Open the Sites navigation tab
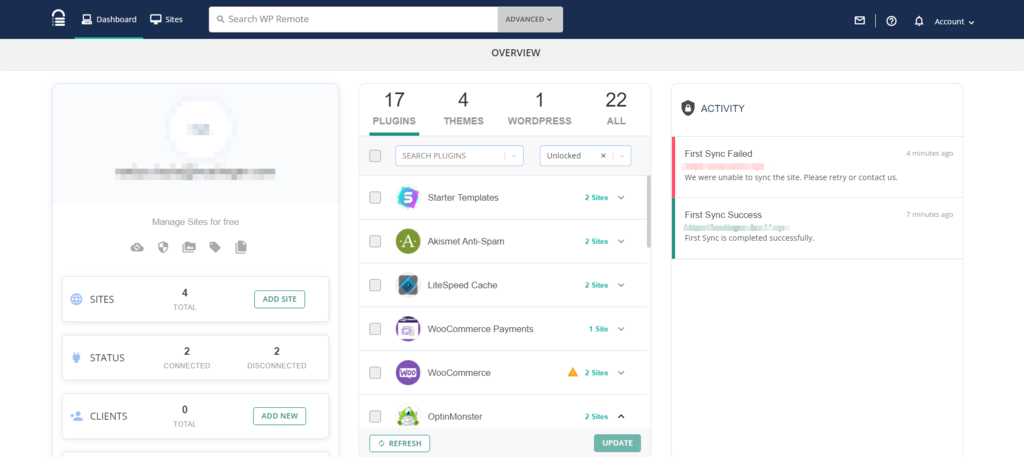Screen dimensions: 1024x457 point(167,19)
